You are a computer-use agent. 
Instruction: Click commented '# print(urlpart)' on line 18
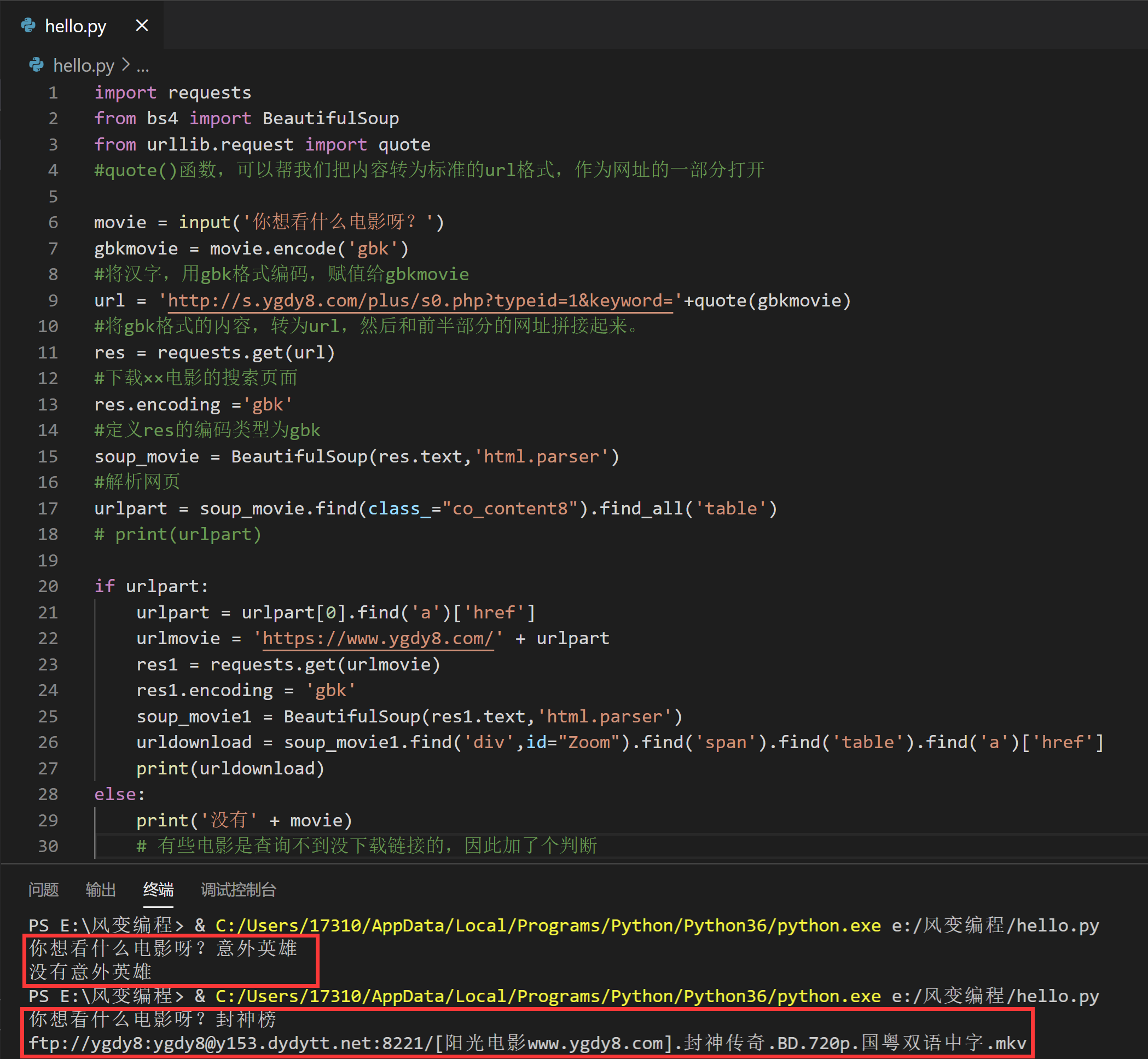[x=178, y=535]
